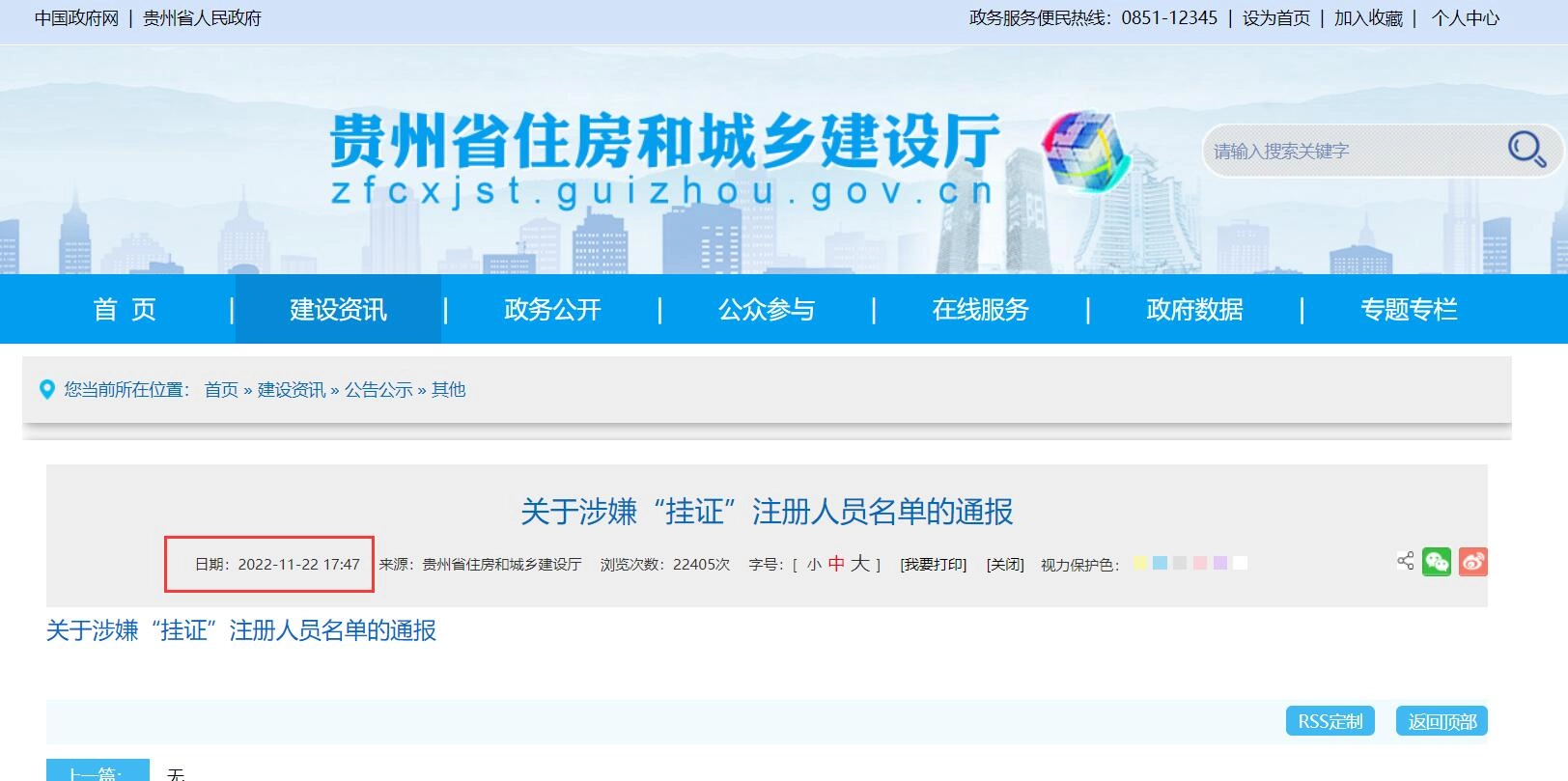Go to 其他 from the breadcrumb
The width and height of the screenshot is (1568, 781).
[x=448, y=390]
